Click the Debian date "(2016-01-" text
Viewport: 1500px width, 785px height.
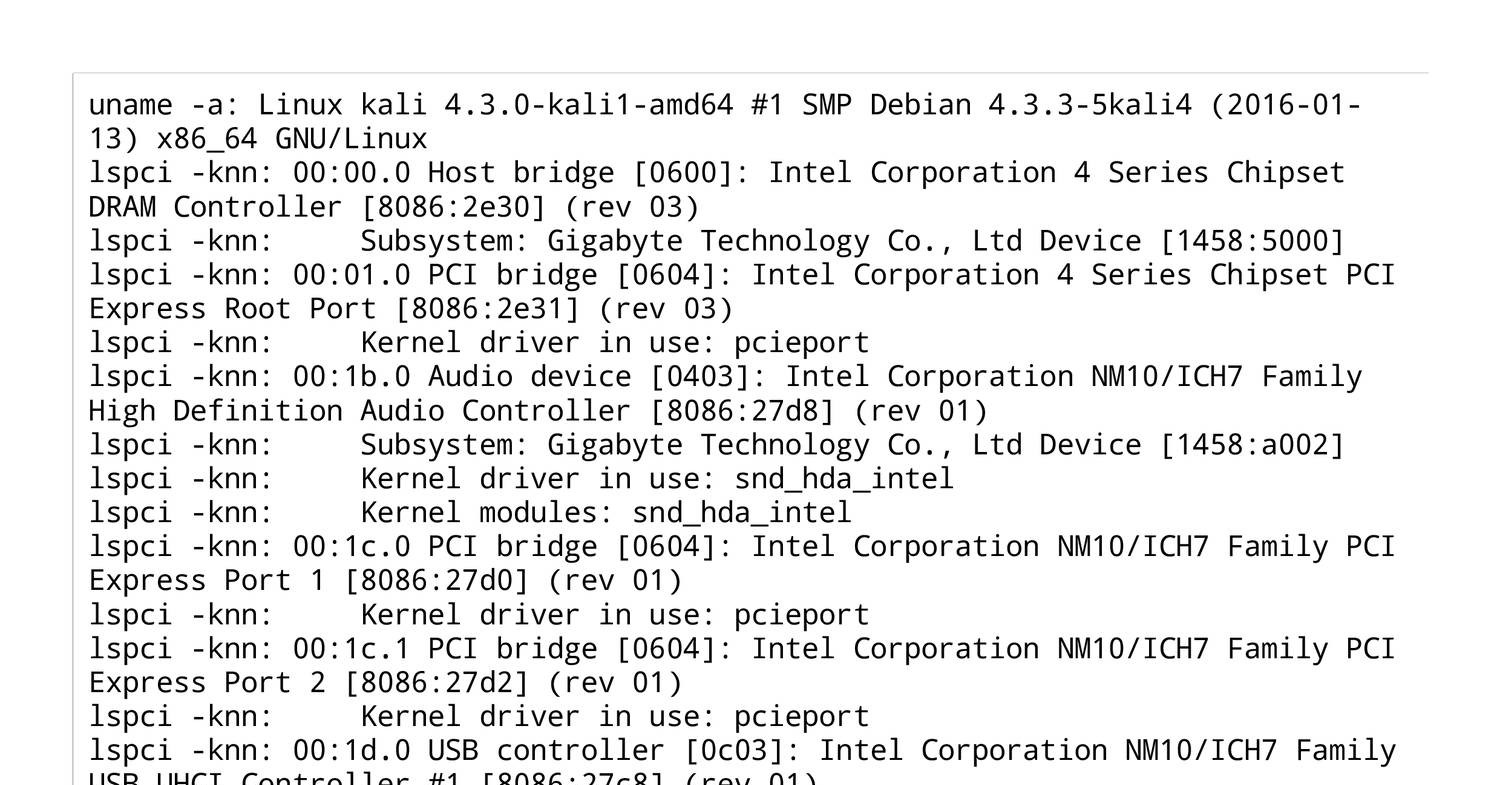pyautogui.click(x=1286, y=105)
